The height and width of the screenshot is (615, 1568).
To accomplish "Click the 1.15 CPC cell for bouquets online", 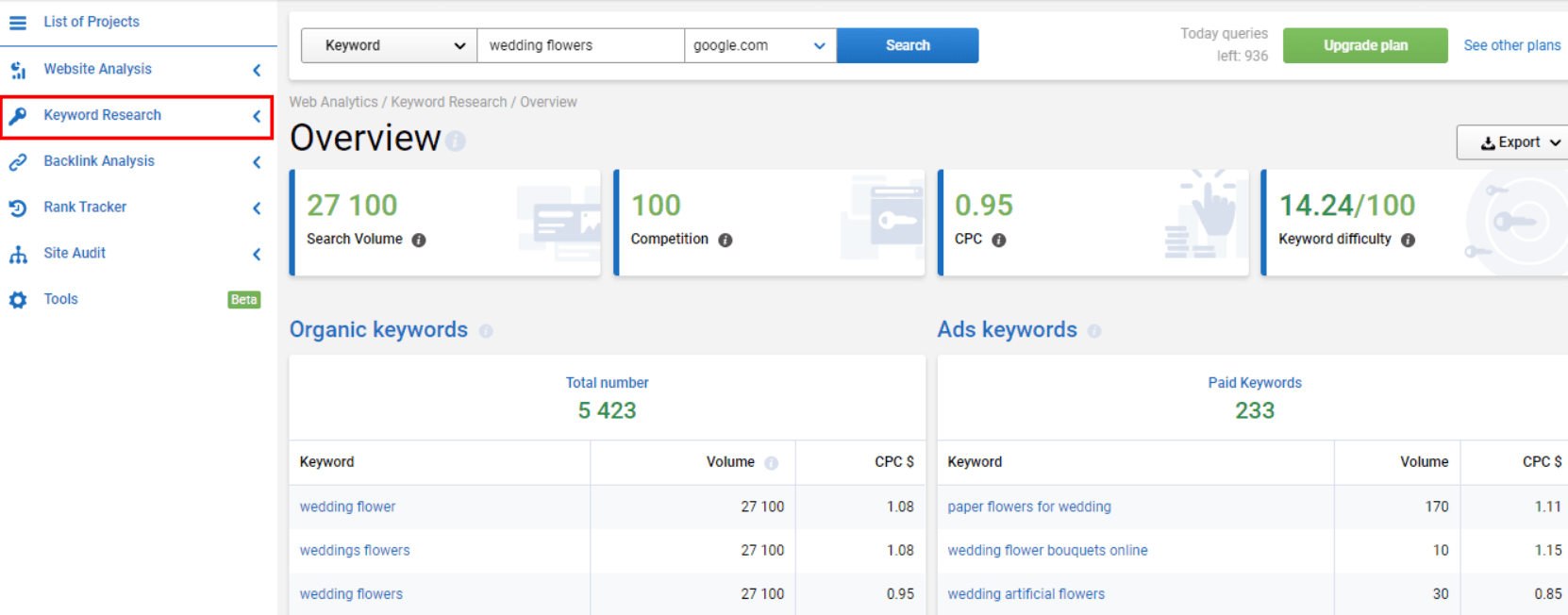I will (x=1548, y=551).
